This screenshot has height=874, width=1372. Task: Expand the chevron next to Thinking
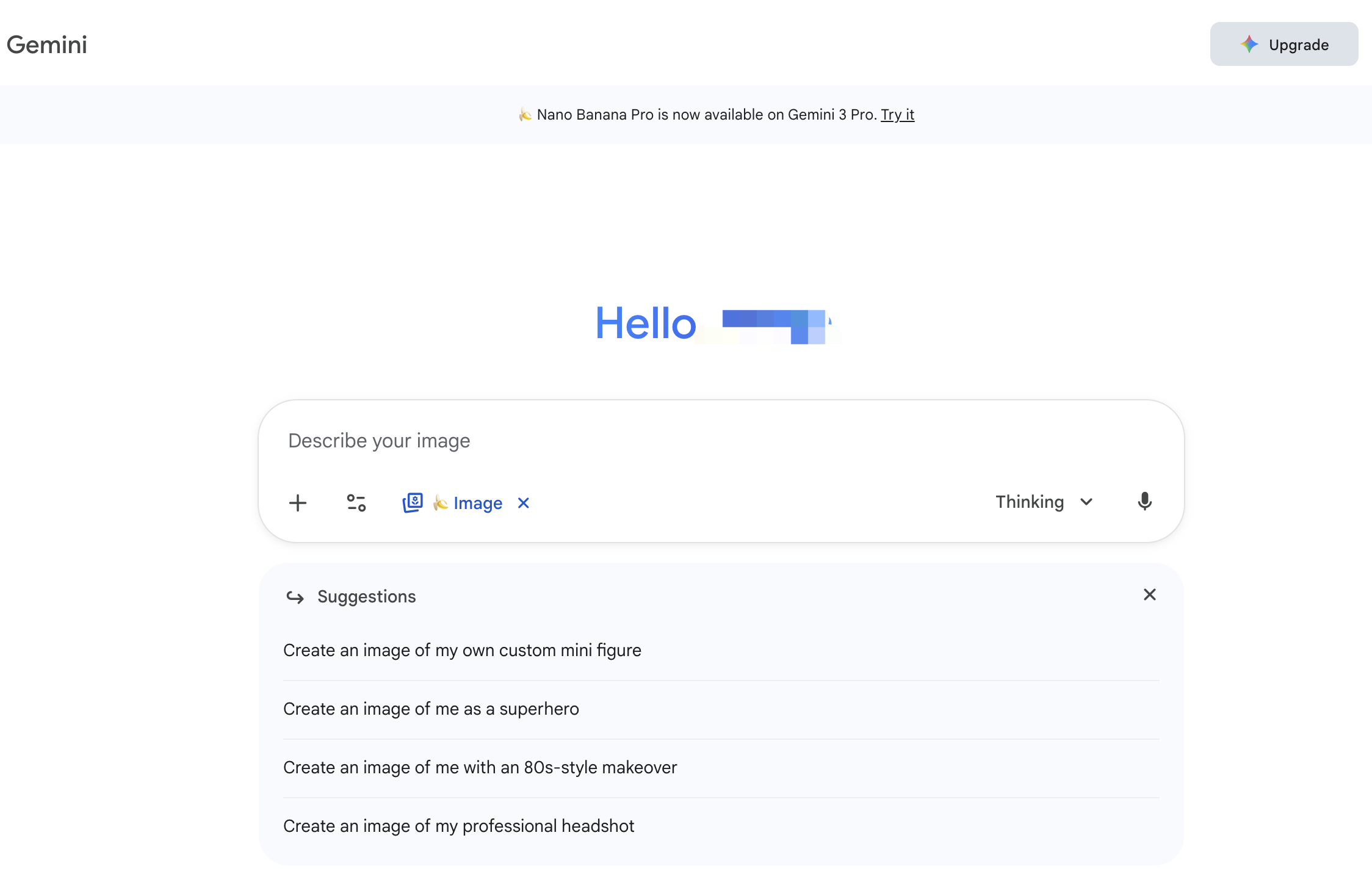tap(1086, 502)
